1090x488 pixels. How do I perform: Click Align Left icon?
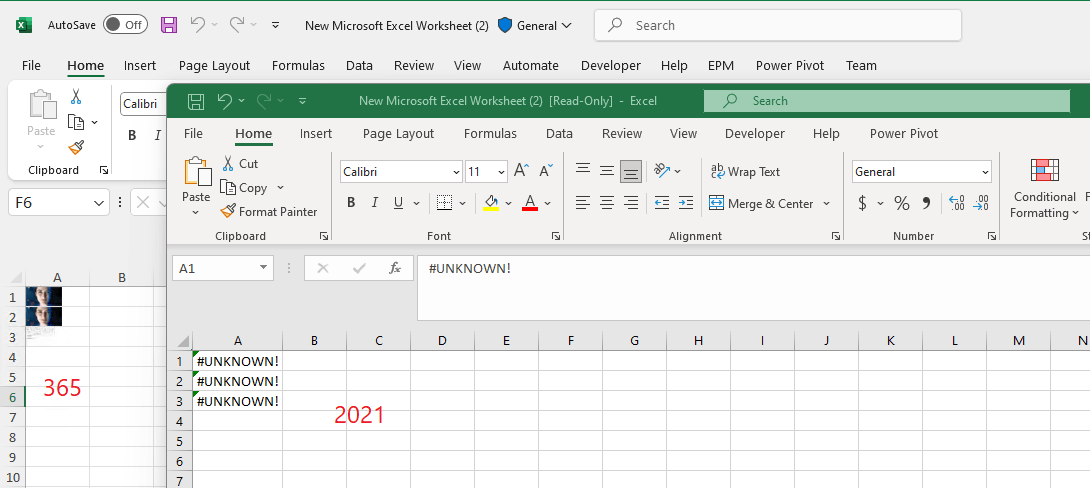point(583,203)
